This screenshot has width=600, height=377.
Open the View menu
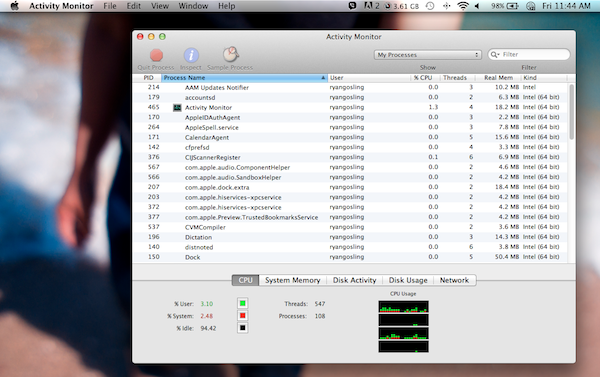(x=160, y=6)
